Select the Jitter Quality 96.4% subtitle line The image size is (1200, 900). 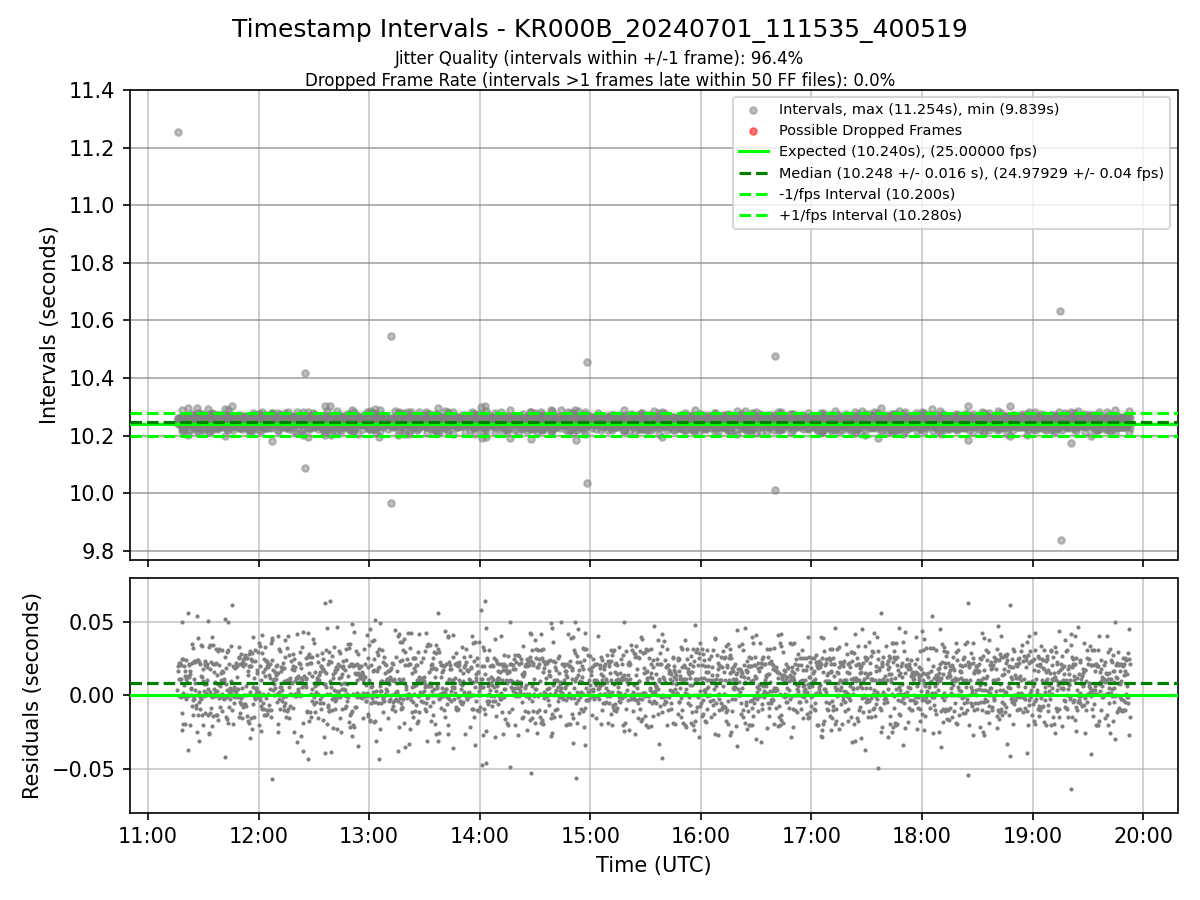(600, 58)
